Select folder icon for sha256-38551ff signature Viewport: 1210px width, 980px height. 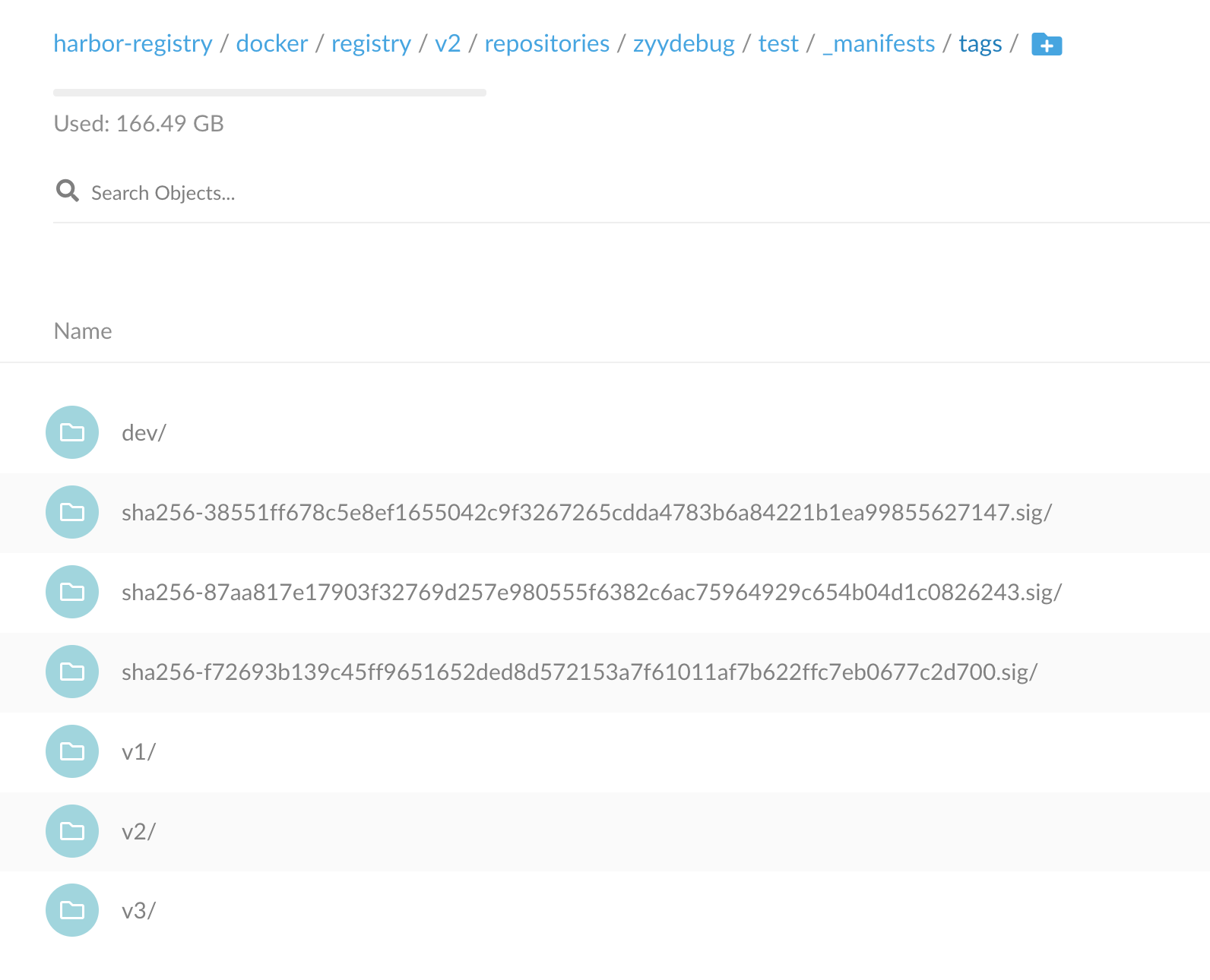click(x=72, y=512)
